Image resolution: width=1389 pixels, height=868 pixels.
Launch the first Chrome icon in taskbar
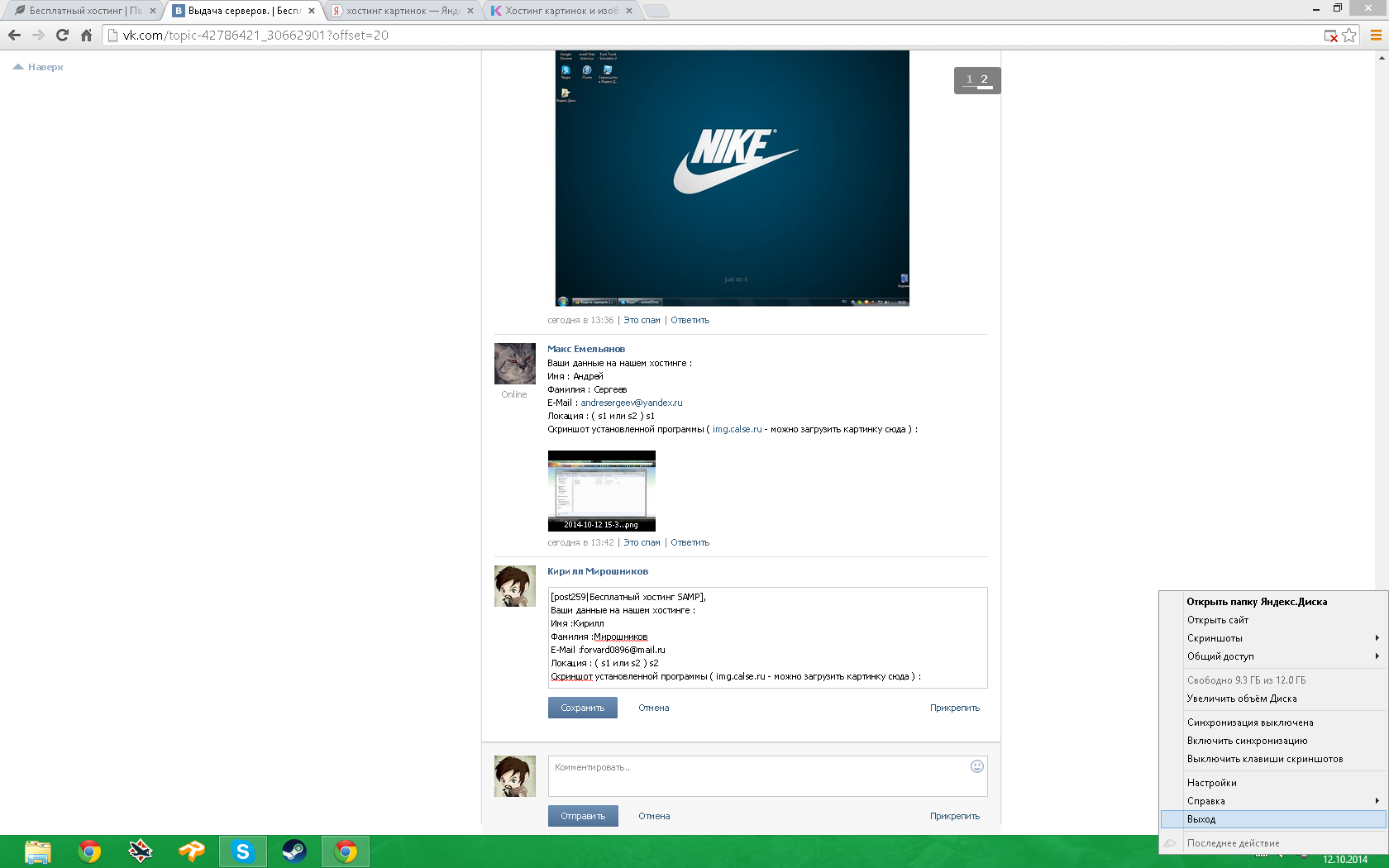[89, 851]
